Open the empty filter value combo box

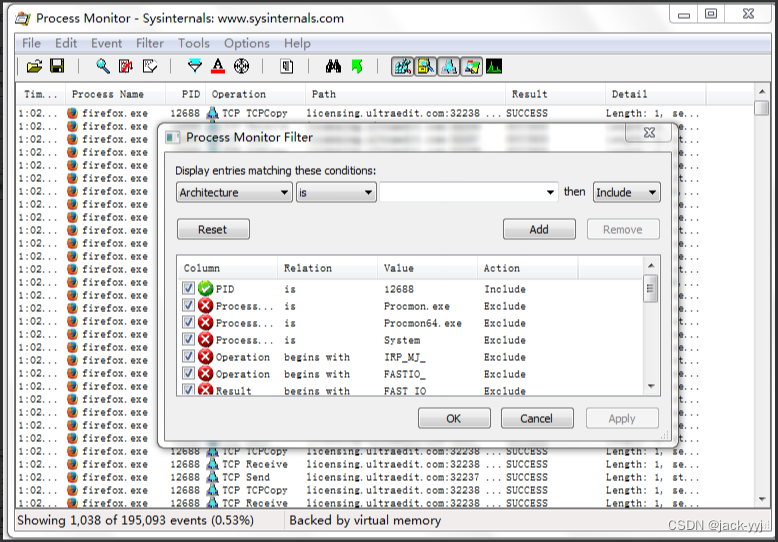point(469,192)
